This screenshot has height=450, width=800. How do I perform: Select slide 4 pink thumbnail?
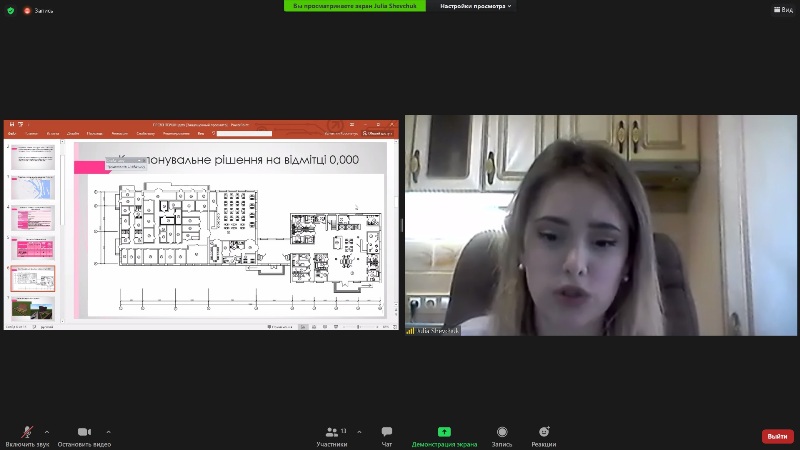point(33,218)
